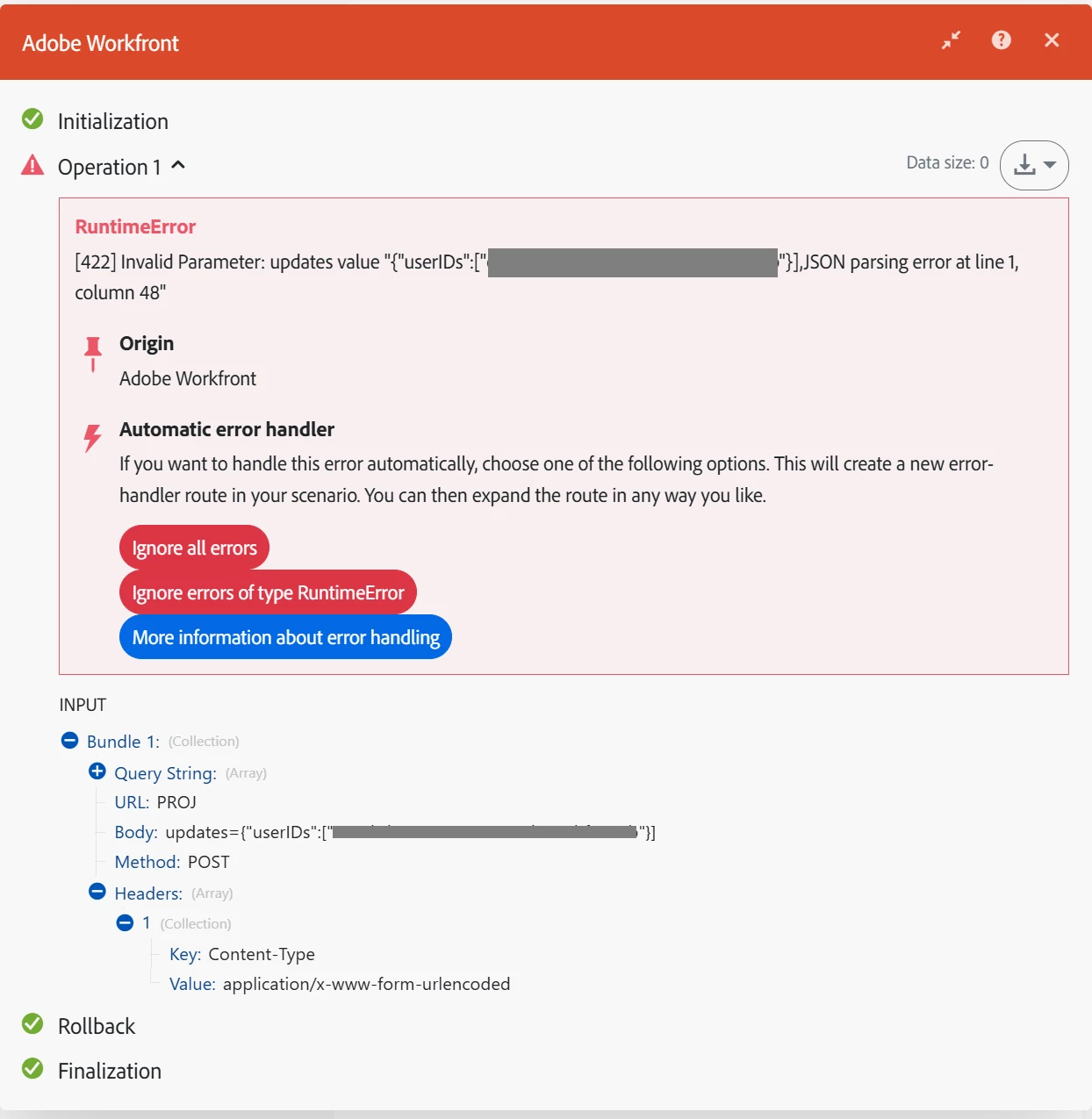1092x1119 pixels.
Task: Click the Adobe Workfront title bar text
Action: click(100, 43)
